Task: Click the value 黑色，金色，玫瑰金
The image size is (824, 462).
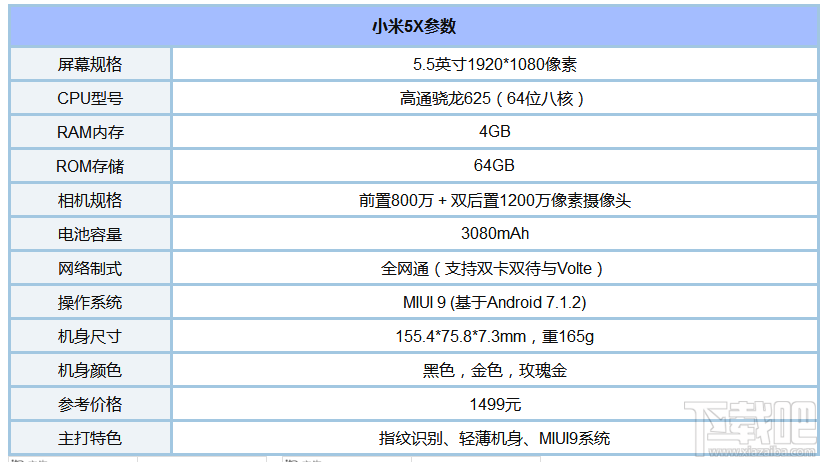Action: coord(495,370)
